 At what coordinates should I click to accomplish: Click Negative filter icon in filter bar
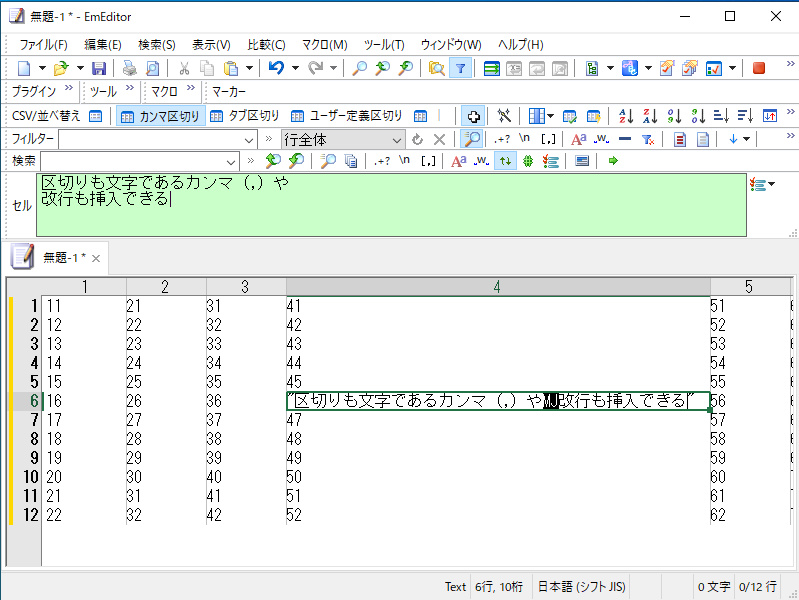pos(625,139)
